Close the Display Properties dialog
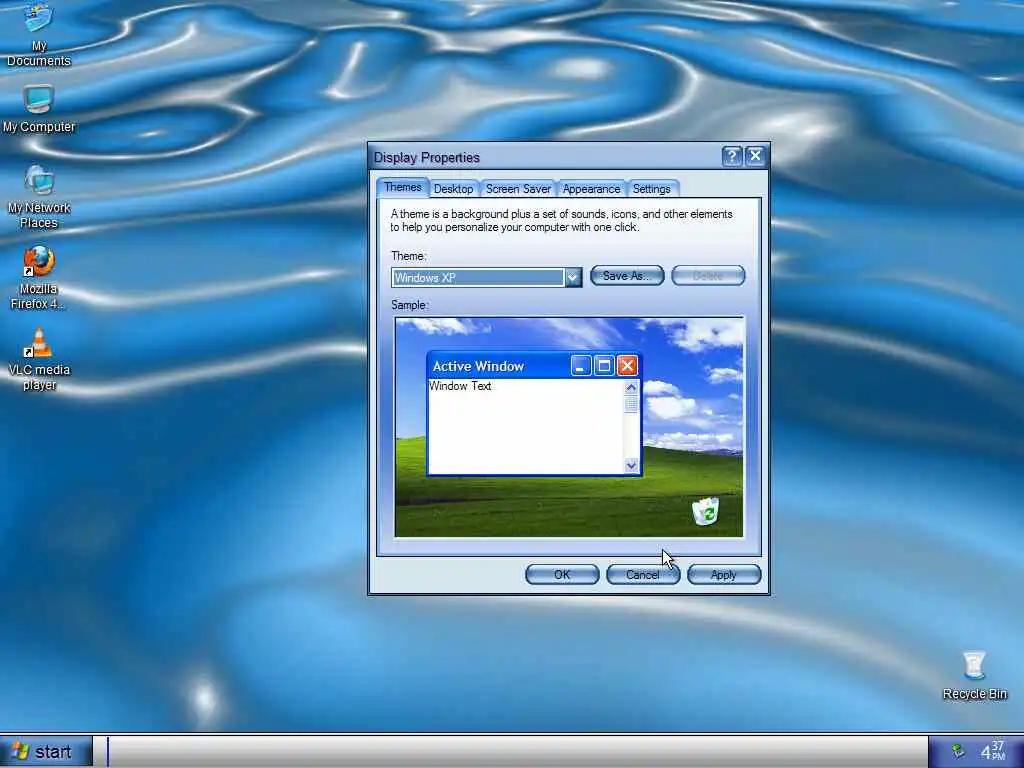The width and height of the screenshot is (1024, 768). [755, 156]
